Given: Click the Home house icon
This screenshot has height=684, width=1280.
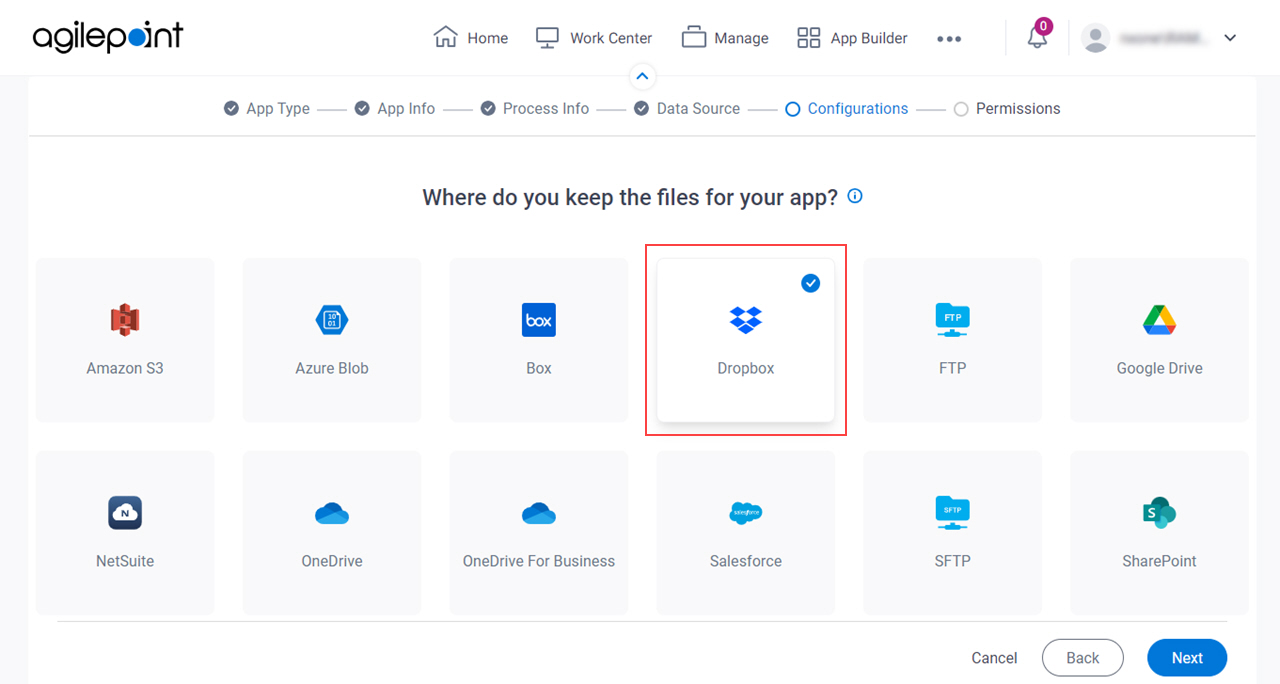Looking at the screenshot, I should [x=445, y=37].
